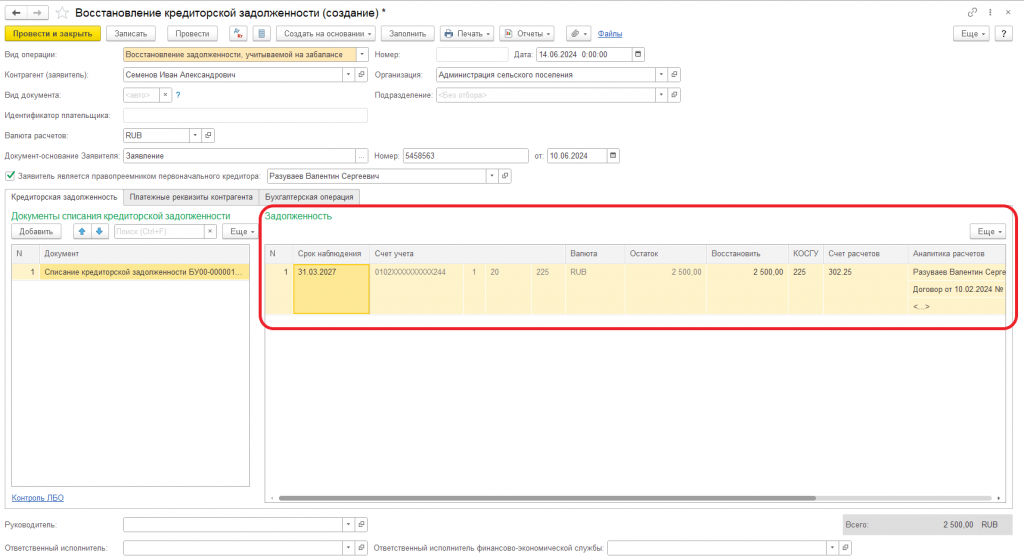Open calendar for the заявление date 10.06.2024

click(x=613, y=155)
